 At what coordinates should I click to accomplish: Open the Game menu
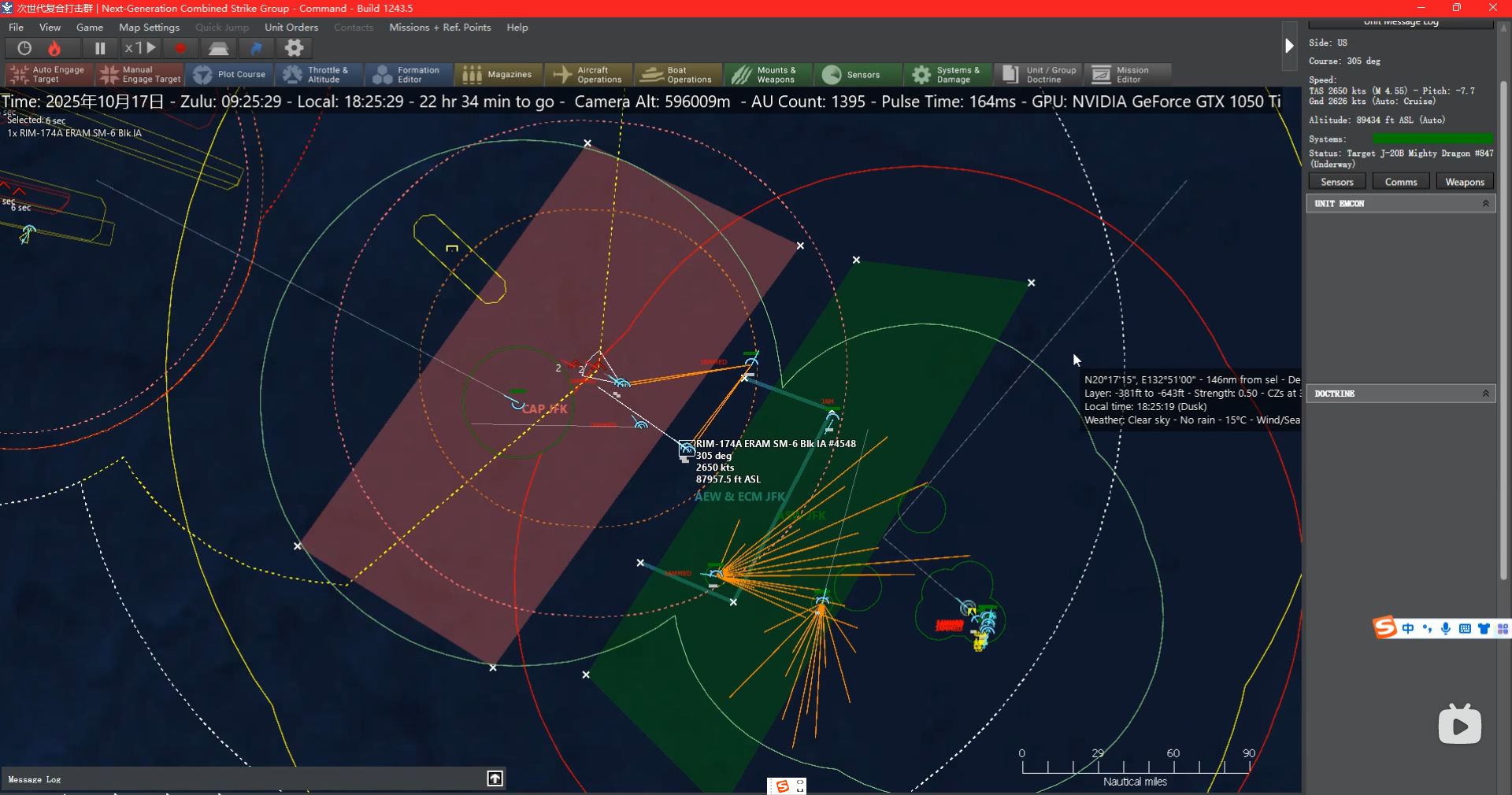(90, 27)
